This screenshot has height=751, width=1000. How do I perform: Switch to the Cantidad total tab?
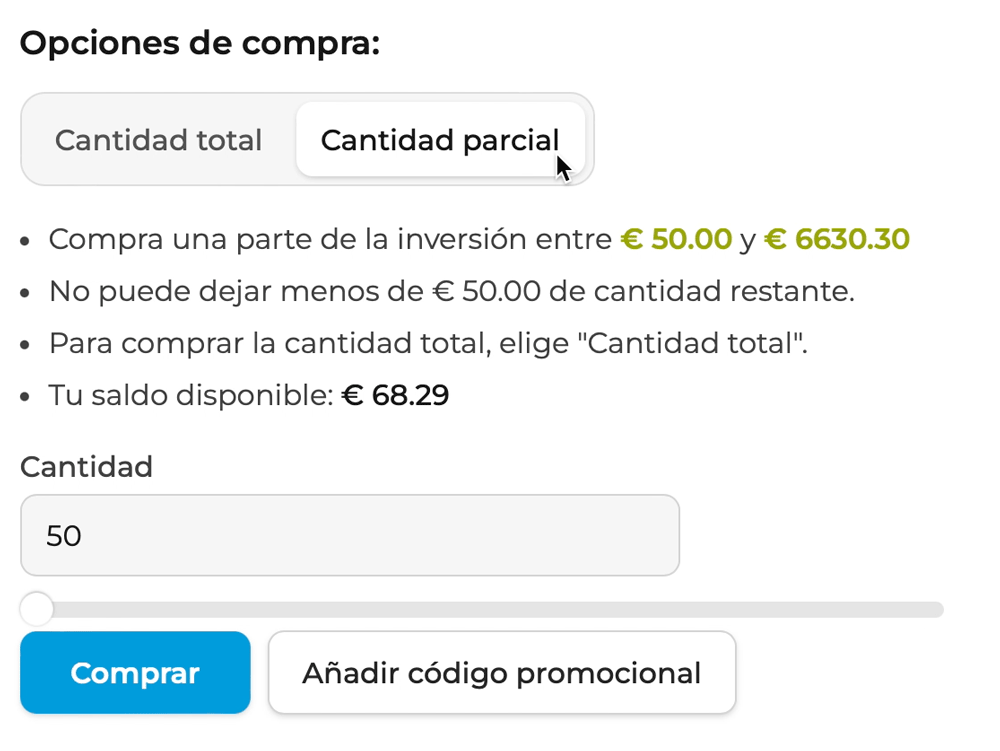click(158, 140)
